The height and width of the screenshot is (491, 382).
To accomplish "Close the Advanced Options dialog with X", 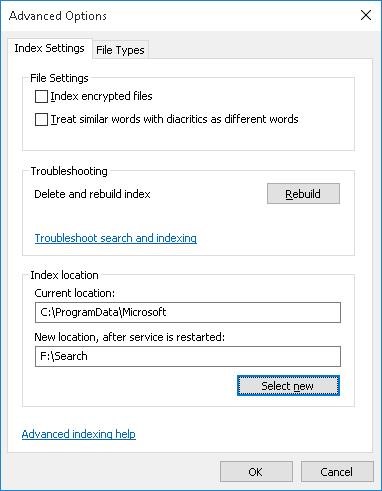I will 366,15.
